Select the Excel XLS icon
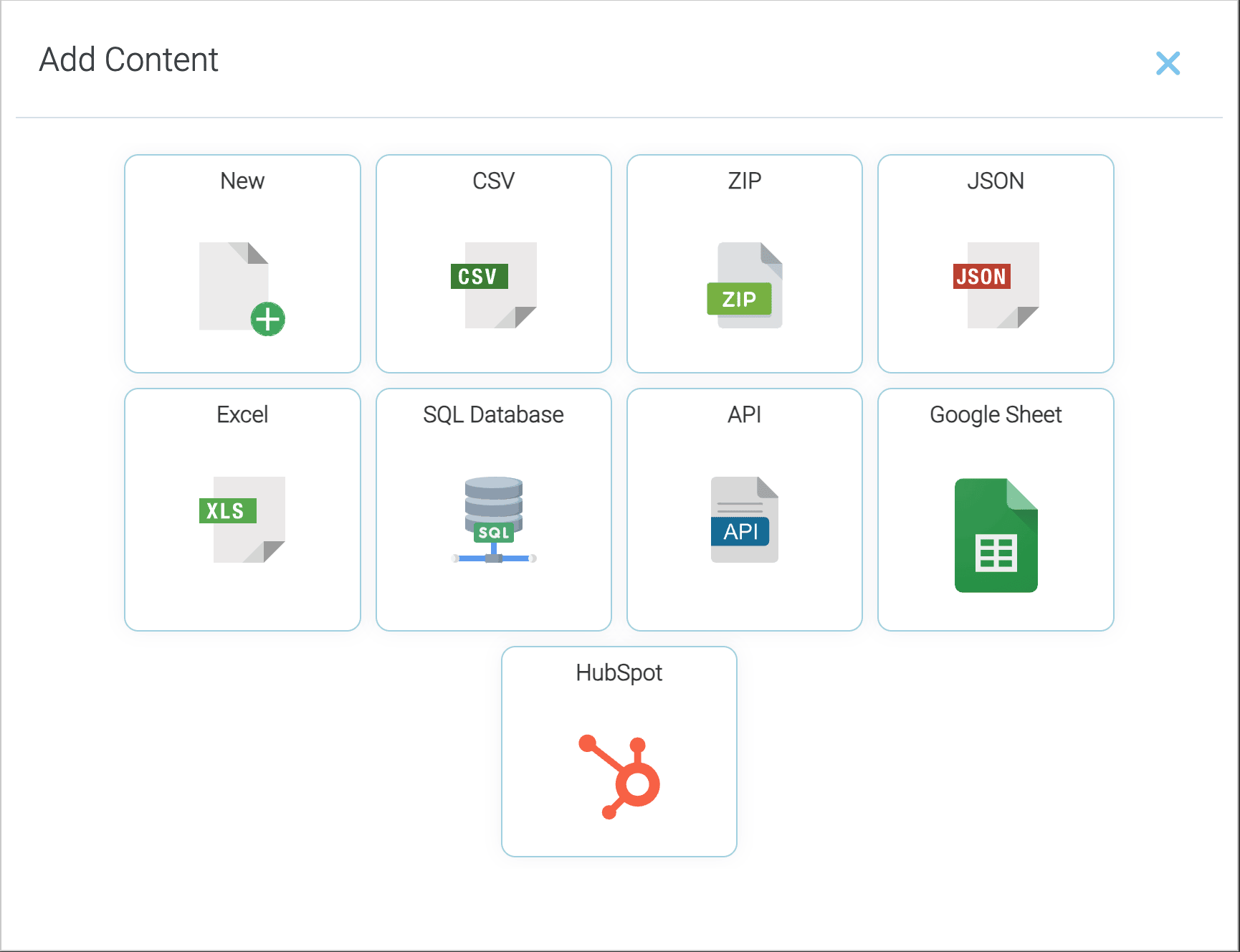Image resolution: width=1240 pixels, height=952 pixels. (242, 520)
